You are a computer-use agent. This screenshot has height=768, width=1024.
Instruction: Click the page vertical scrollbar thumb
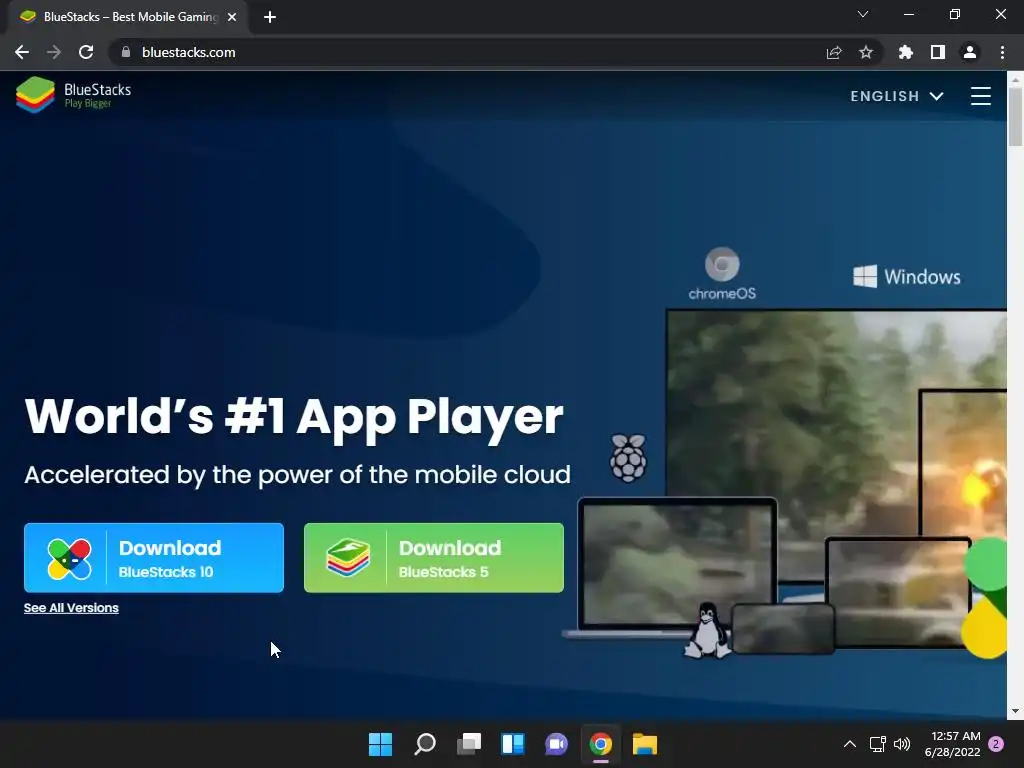(1015, 116)
